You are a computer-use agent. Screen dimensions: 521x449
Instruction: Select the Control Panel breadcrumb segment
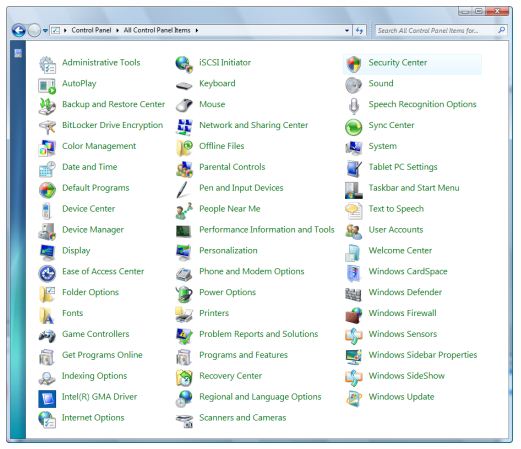[91, 30]
